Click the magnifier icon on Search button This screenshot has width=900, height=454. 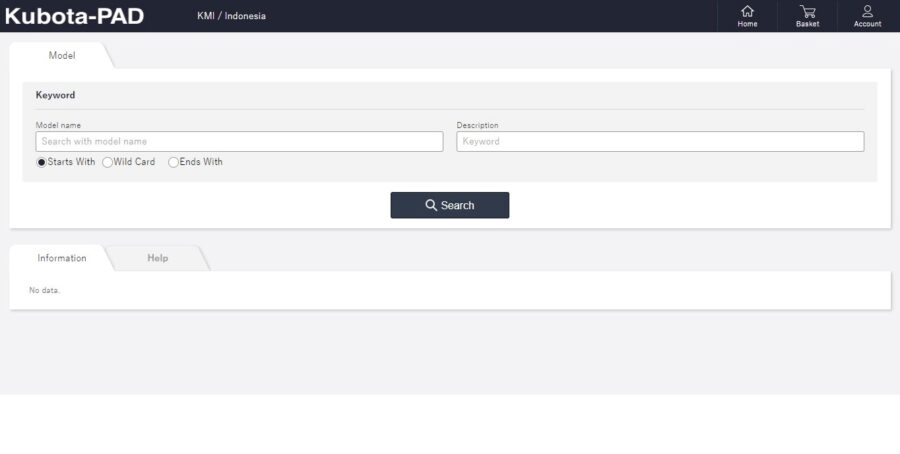point(431,205)
